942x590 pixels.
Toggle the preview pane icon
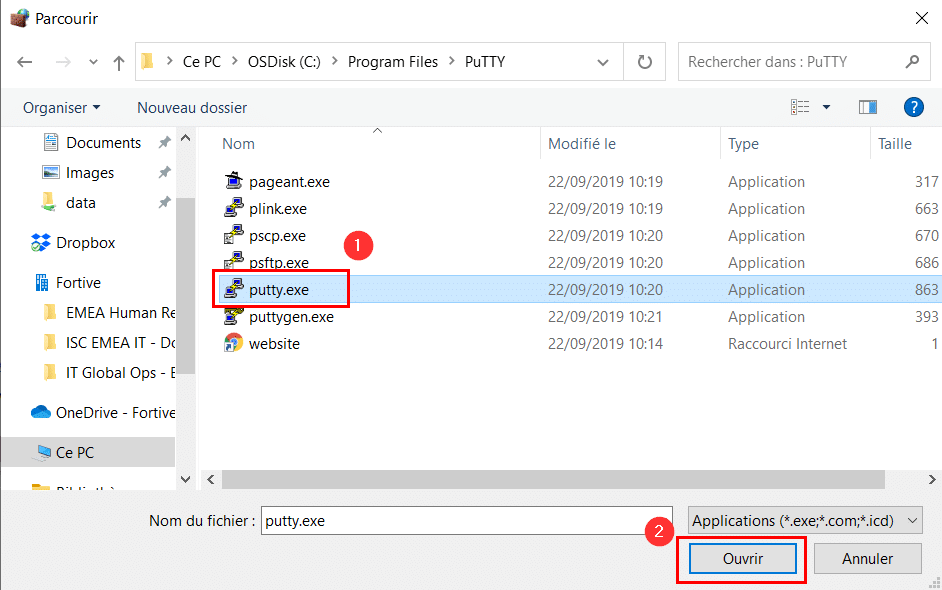pos(868,107)
